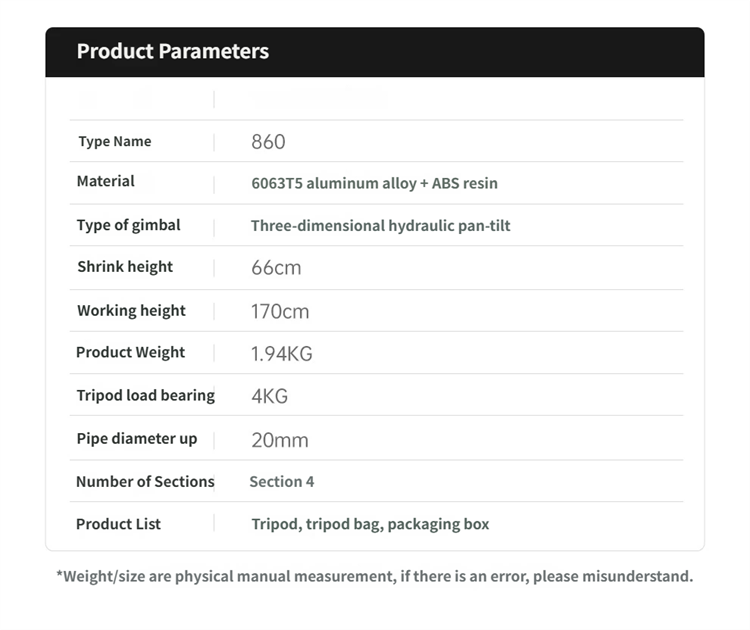The image size is (750, 630).
Task: Select the Material row label
Action: click(106, 181)
